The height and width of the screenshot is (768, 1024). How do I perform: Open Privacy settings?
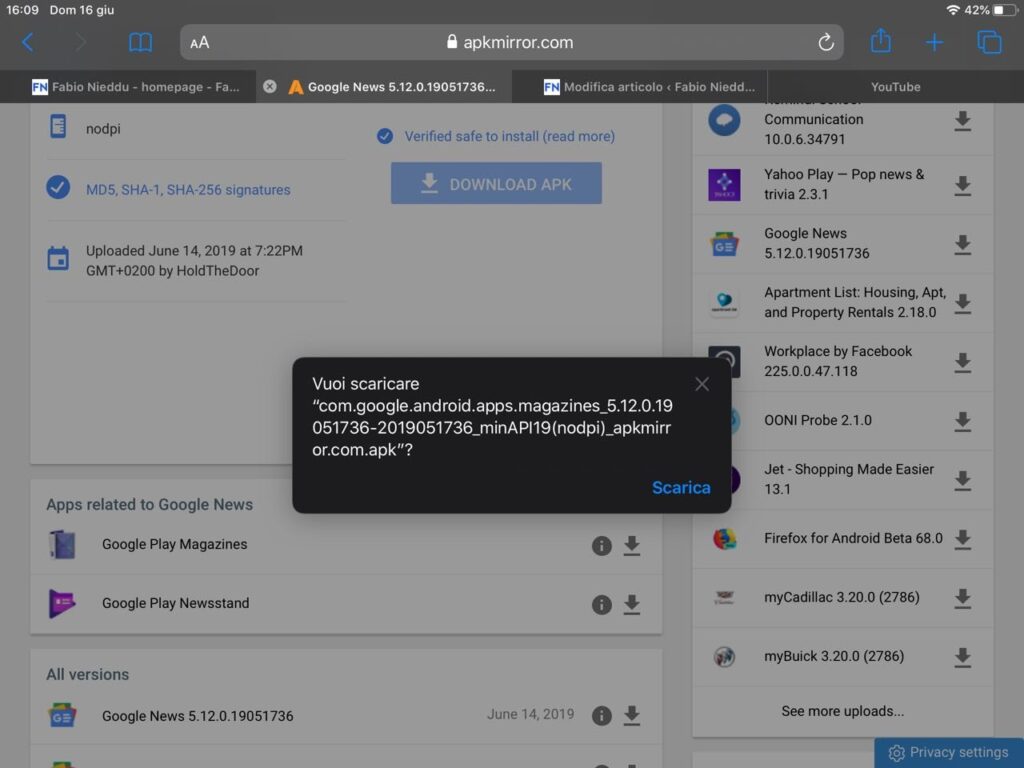point(949,752)
